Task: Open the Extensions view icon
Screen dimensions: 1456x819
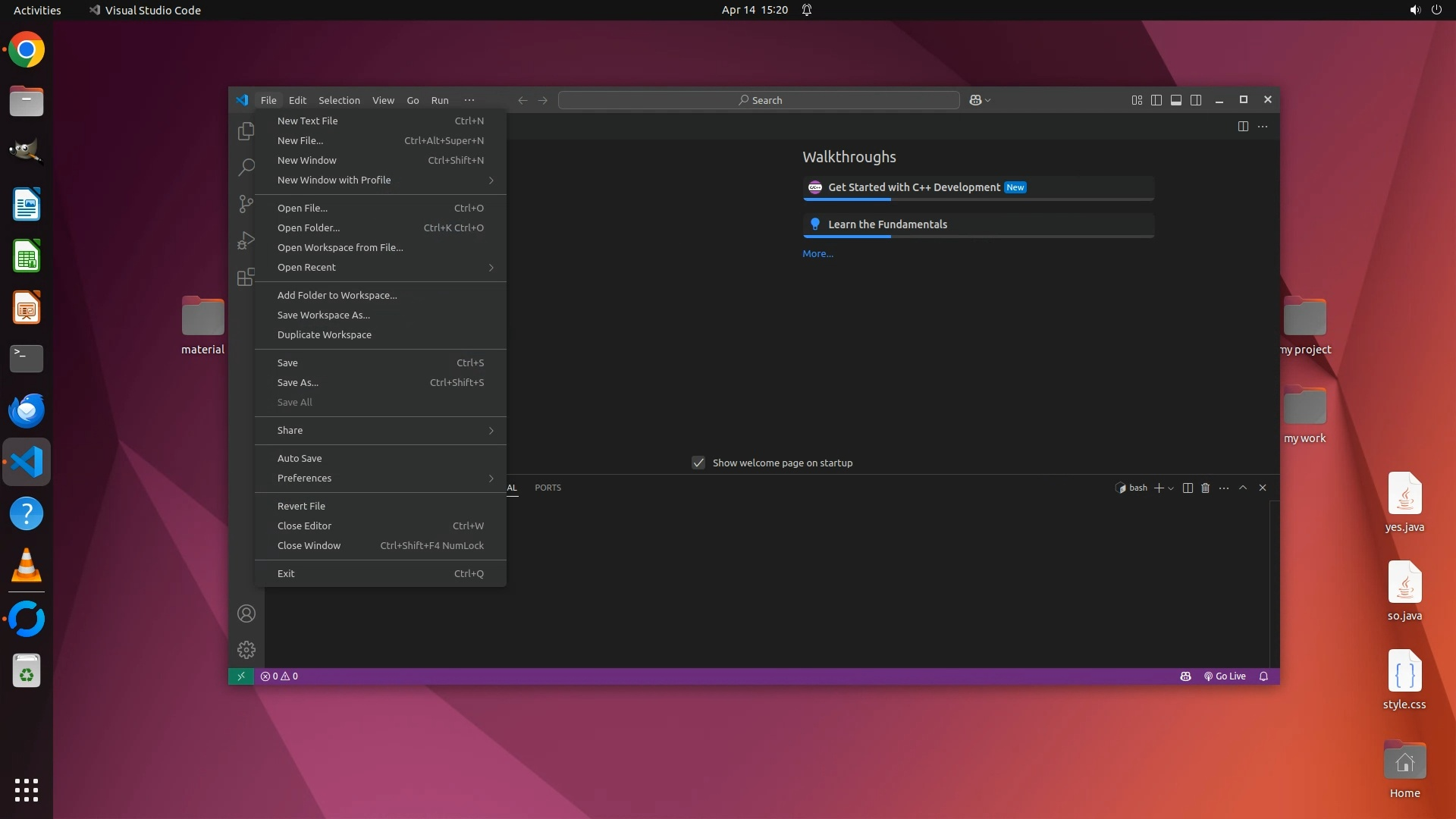Action: point(246,278)
